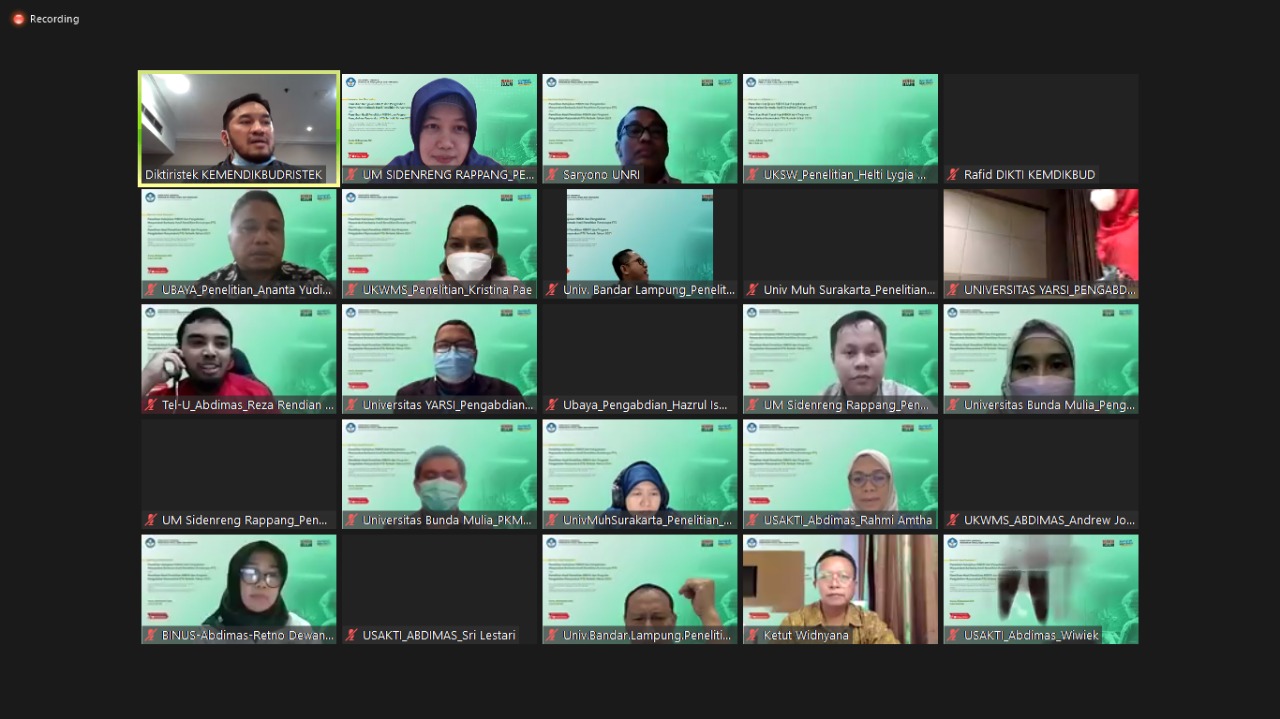Click muted mic icon for UKWMS_ABDIMAS_Andrew

coord(953,521)
